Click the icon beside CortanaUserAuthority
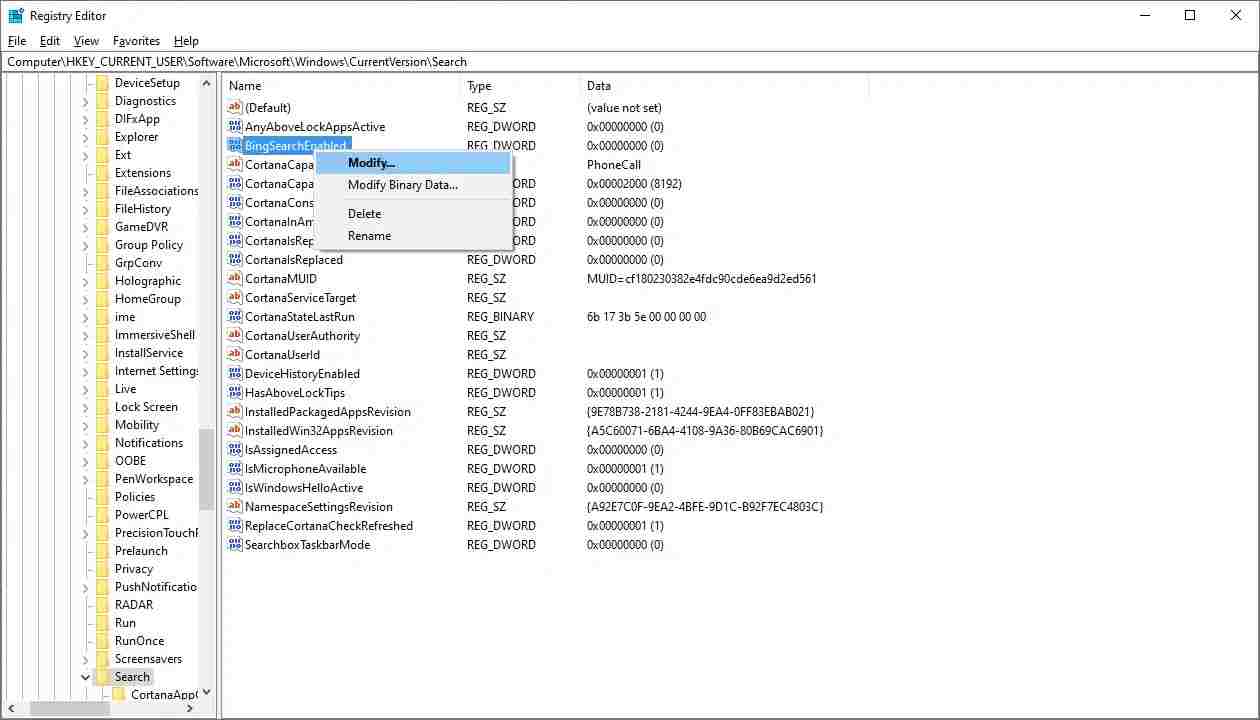This screenshot has width=1260, height=720. pyautogui.click(x=236, y=335)
